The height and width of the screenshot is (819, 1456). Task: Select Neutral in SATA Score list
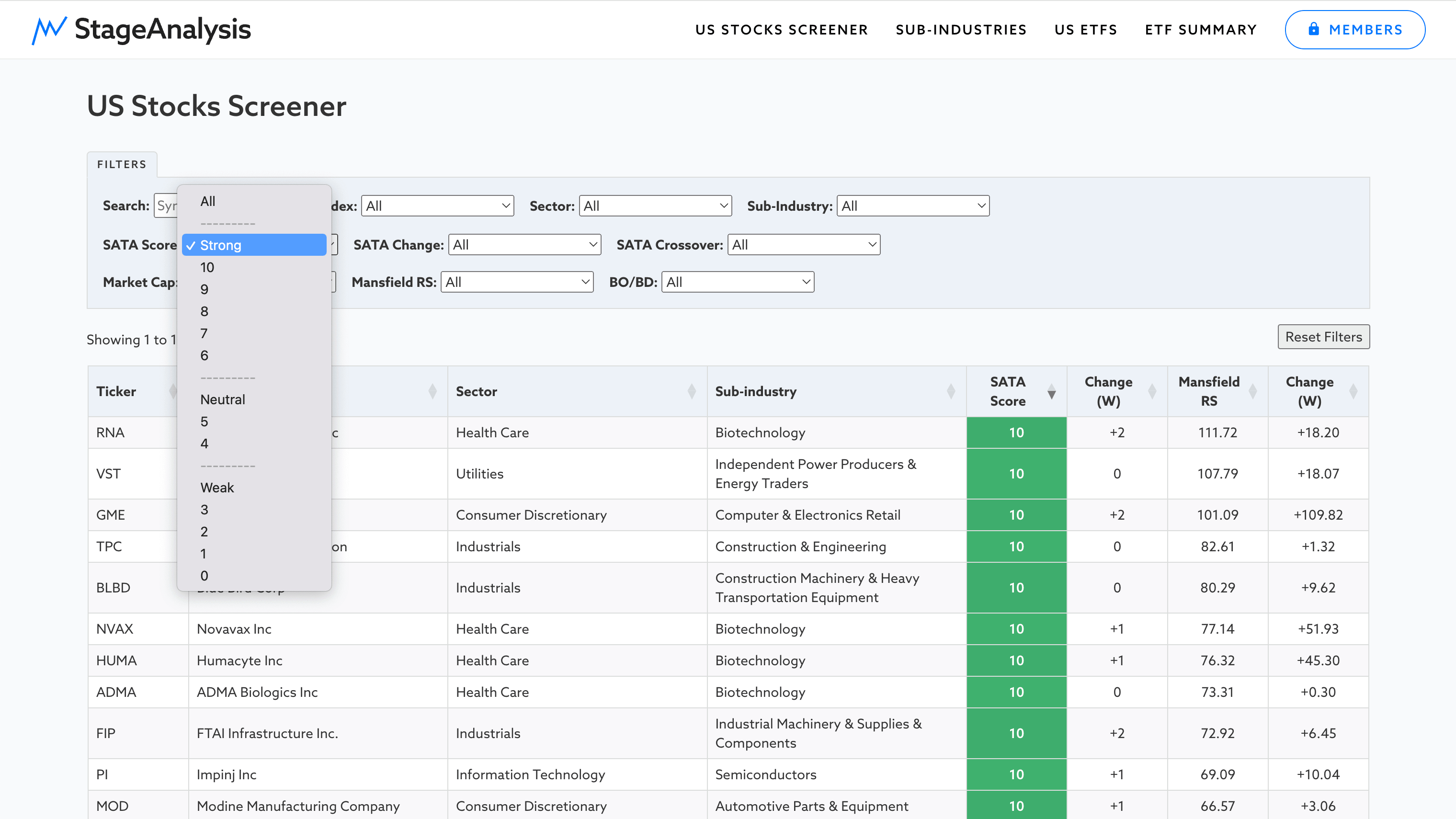[223, 399]
